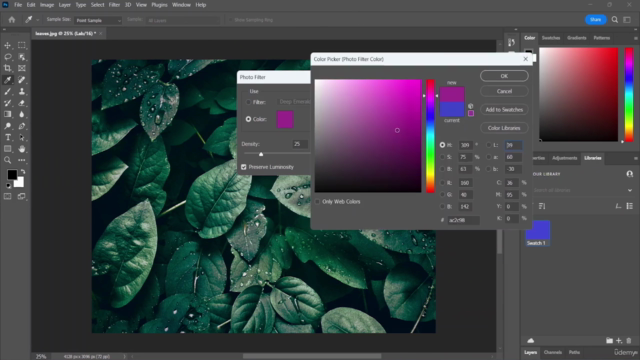The width and height of the screenshot is (640, 360).
Task: Select the Rectangular Marquee tool
Action: (22, 45)
